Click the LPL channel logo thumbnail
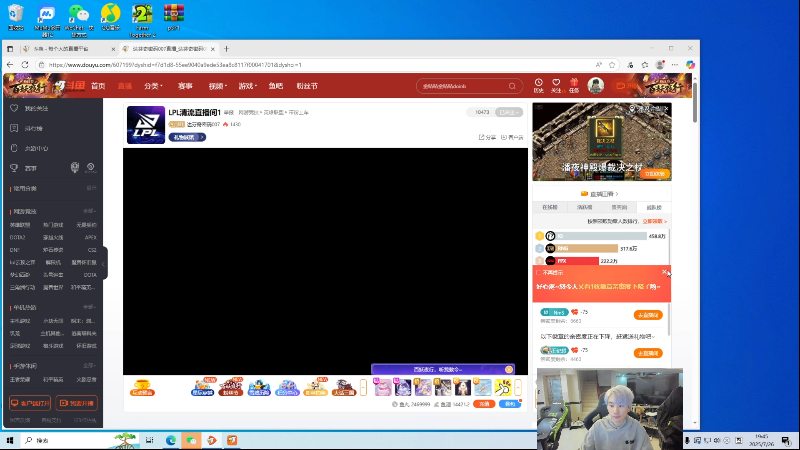The height and width of the screenshot is (450, 800). [146, 125]
